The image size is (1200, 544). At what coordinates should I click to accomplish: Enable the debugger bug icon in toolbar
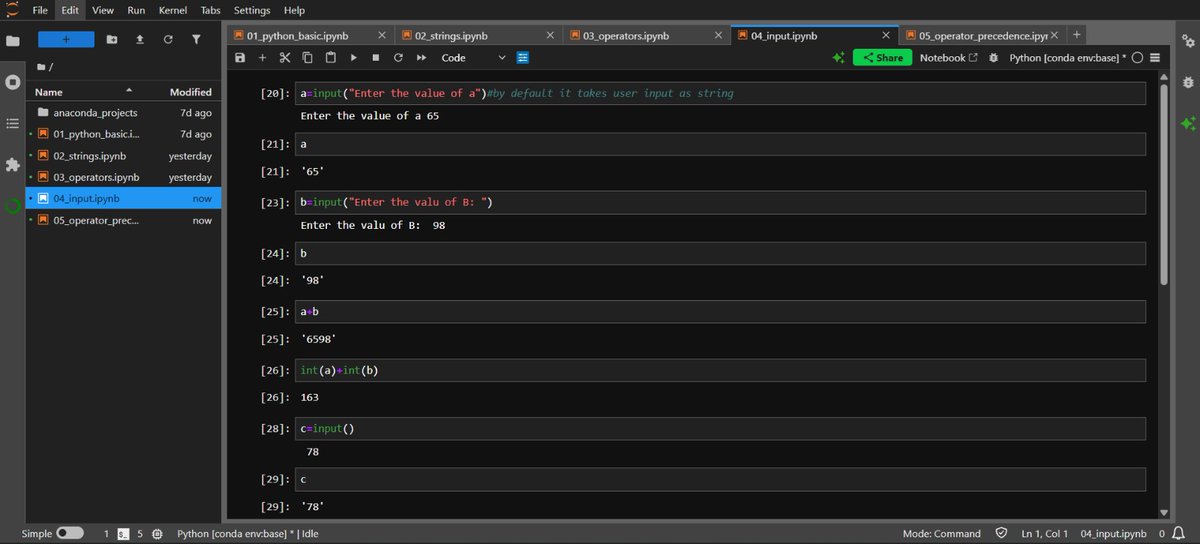[x=993, y=58]
